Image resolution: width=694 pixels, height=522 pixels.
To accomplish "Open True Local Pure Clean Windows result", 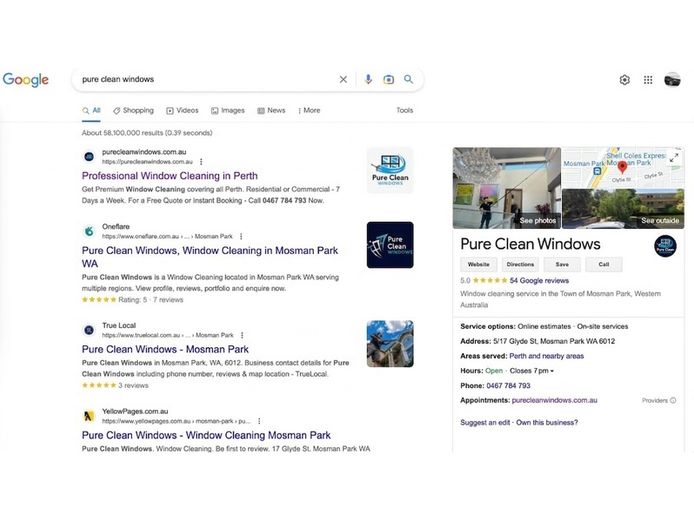I will click(165, 349).
